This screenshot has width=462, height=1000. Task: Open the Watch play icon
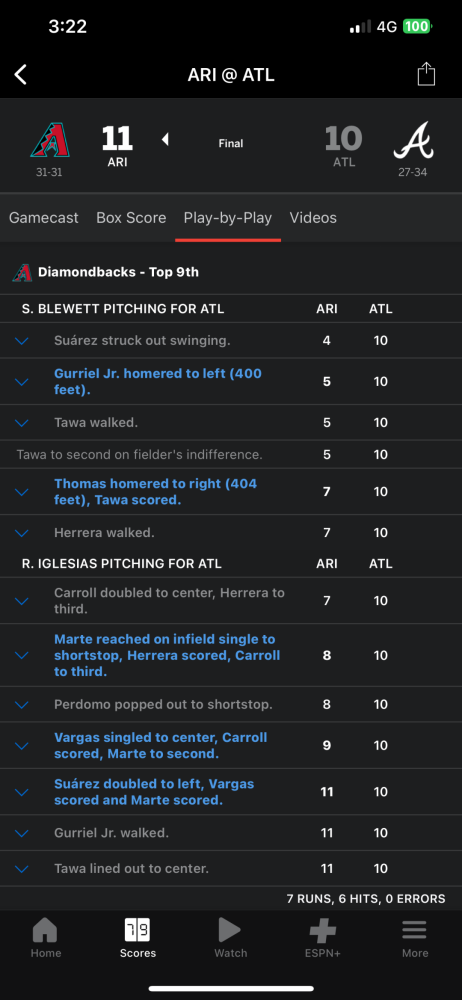point(230,930)
